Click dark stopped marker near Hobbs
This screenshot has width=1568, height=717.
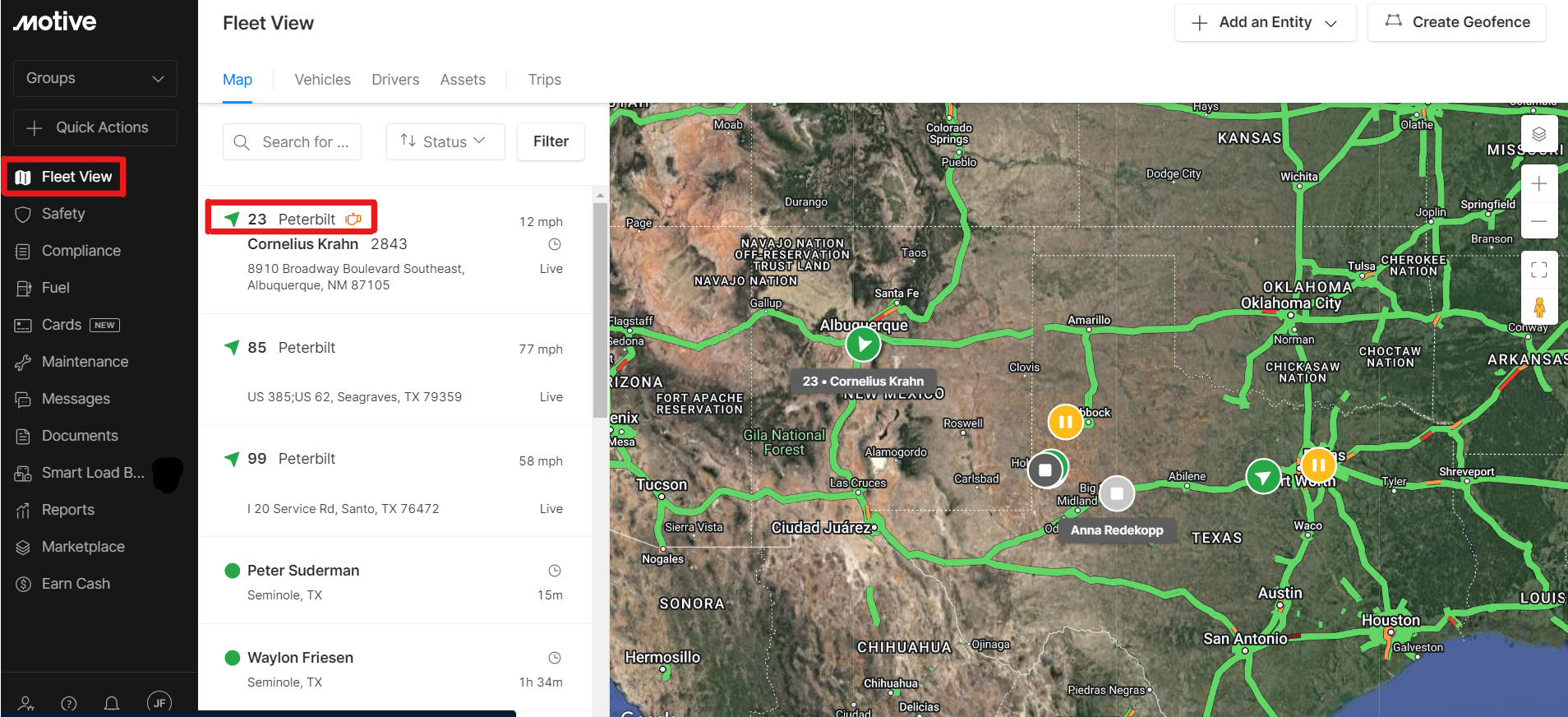pos(1045,470)
